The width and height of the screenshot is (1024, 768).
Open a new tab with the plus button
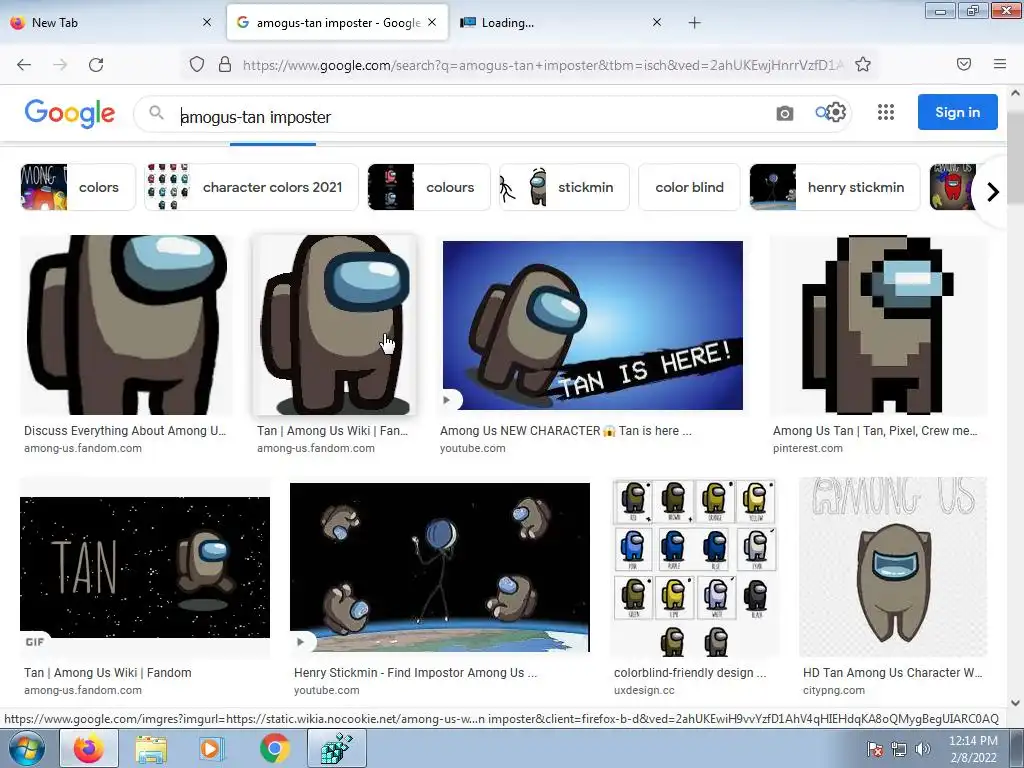tap(694, 23)
